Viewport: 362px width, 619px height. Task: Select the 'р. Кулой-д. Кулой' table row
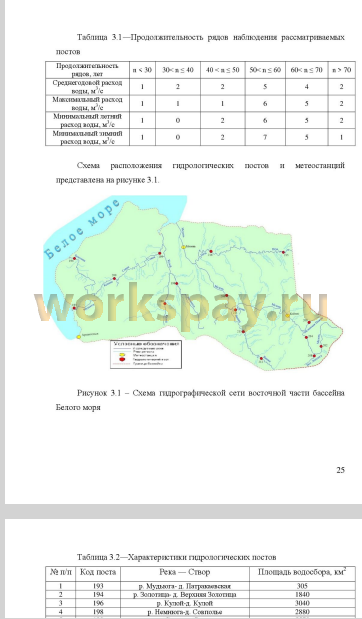200,603
